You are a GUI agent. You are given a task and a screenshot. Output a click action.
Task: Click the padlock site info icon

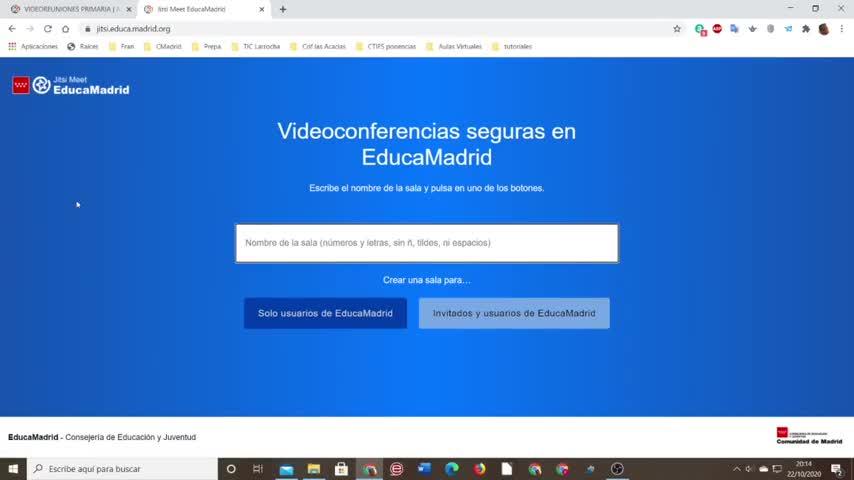(88, 29)
